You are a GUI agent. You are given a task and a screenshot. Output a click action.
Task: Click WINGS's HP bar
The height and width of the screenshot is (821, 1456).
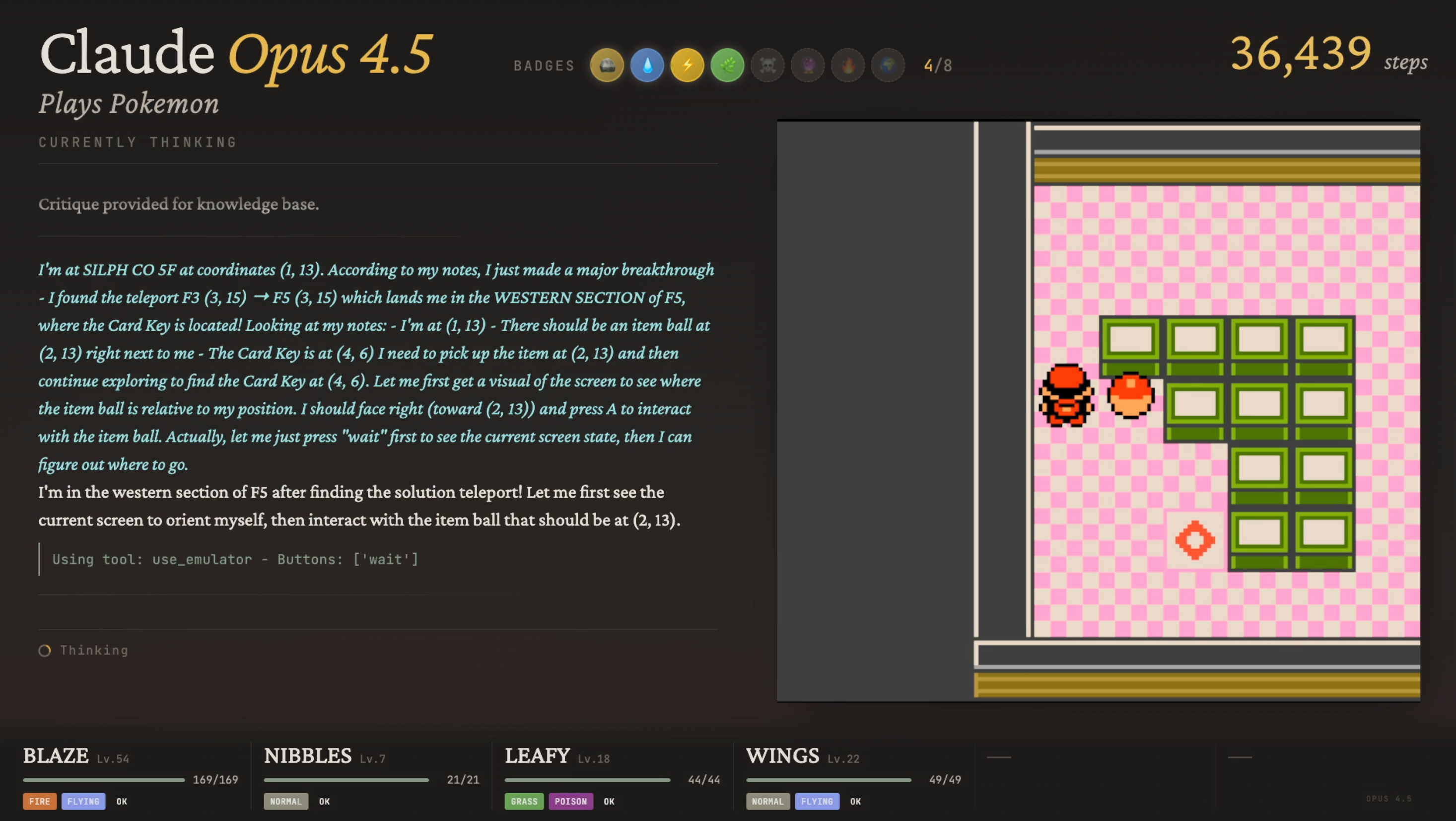point(828,780)
